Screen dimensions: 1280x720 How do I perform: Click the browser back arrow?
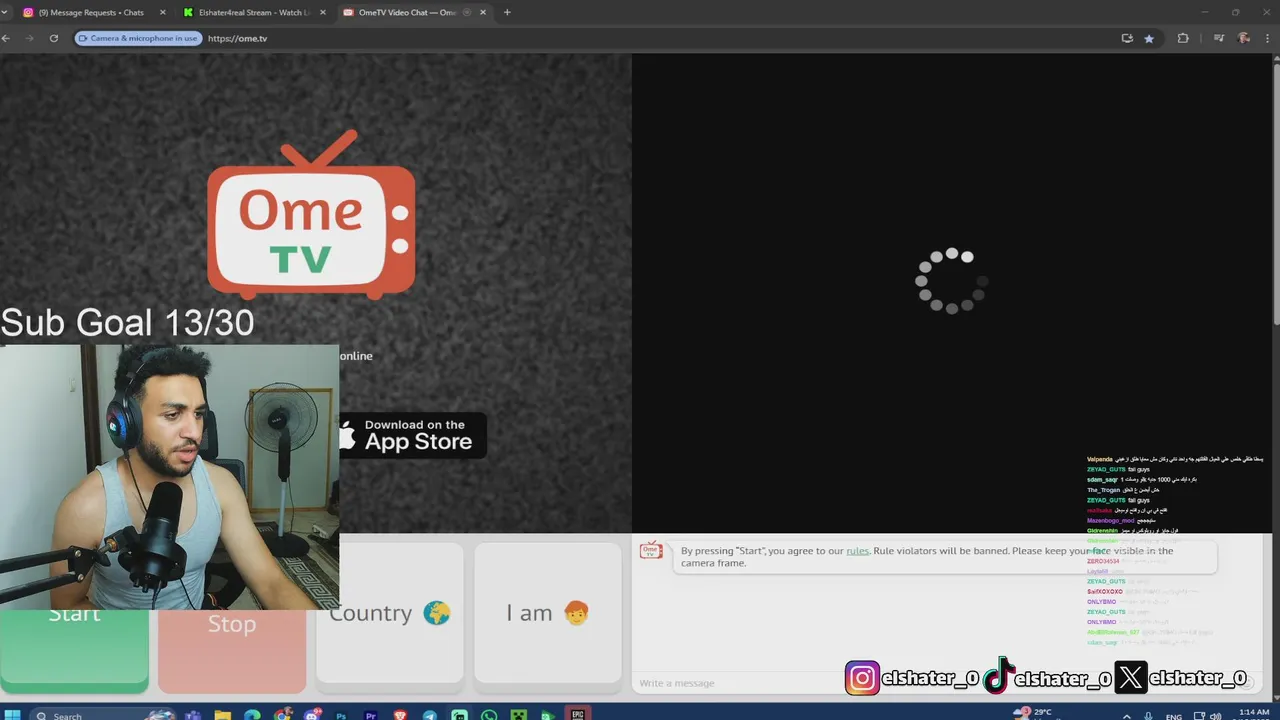pos(6,38)
